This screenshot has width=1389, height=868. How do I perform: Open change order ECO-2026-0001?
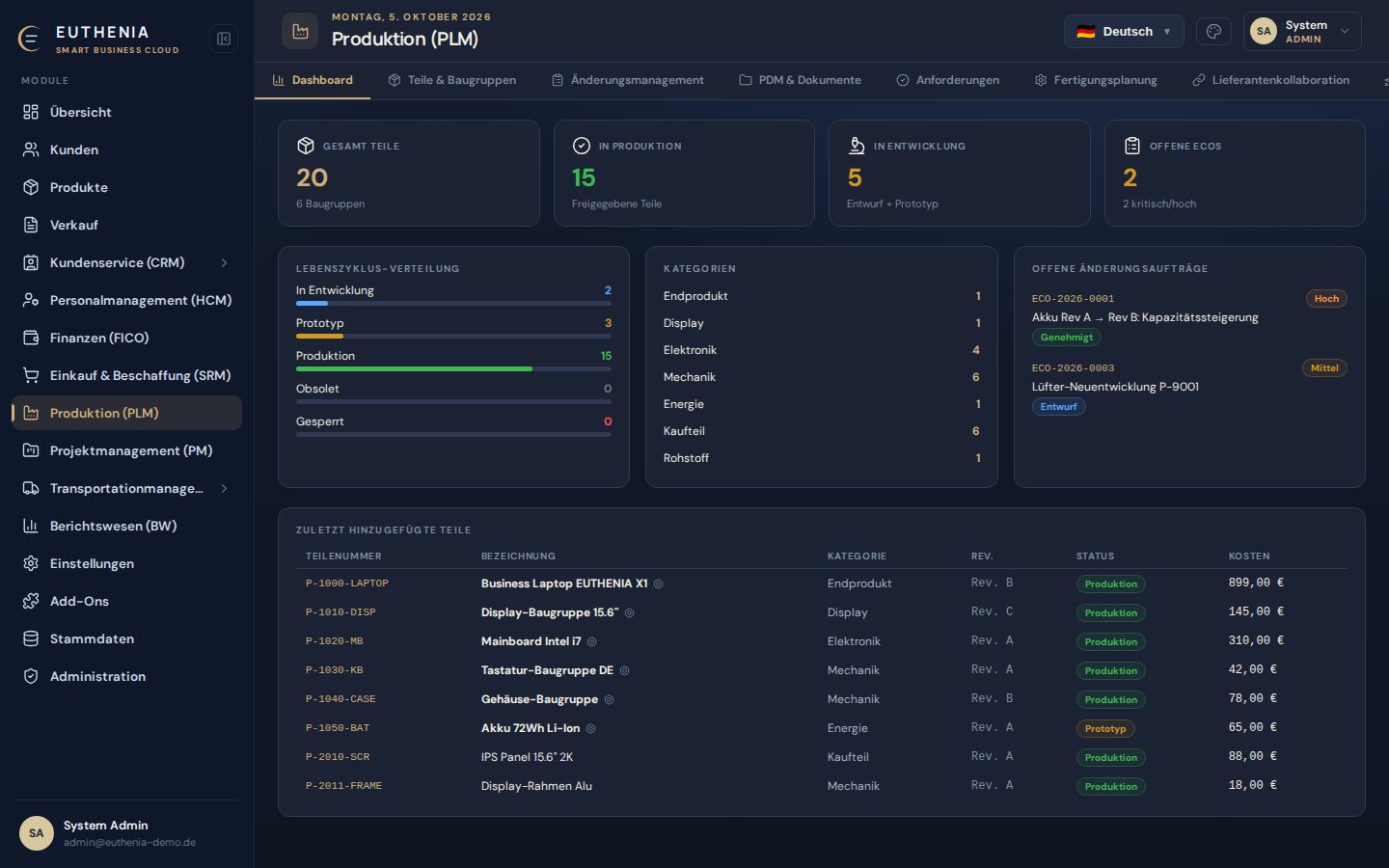1073,299
